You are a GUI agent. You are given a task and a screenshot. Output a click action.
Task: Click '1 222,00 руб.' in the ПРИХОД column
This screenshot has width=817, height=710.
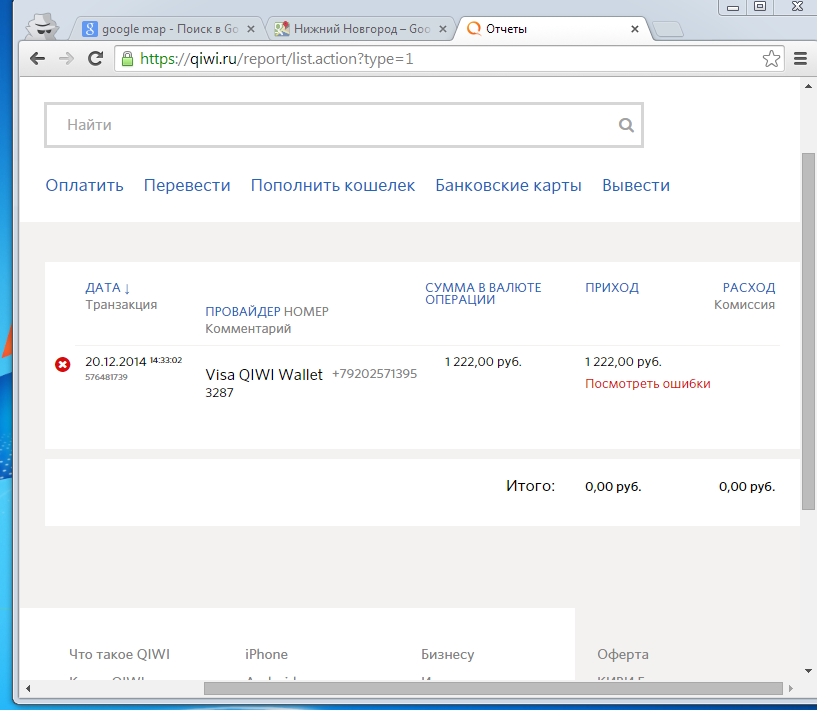(623, 362)
